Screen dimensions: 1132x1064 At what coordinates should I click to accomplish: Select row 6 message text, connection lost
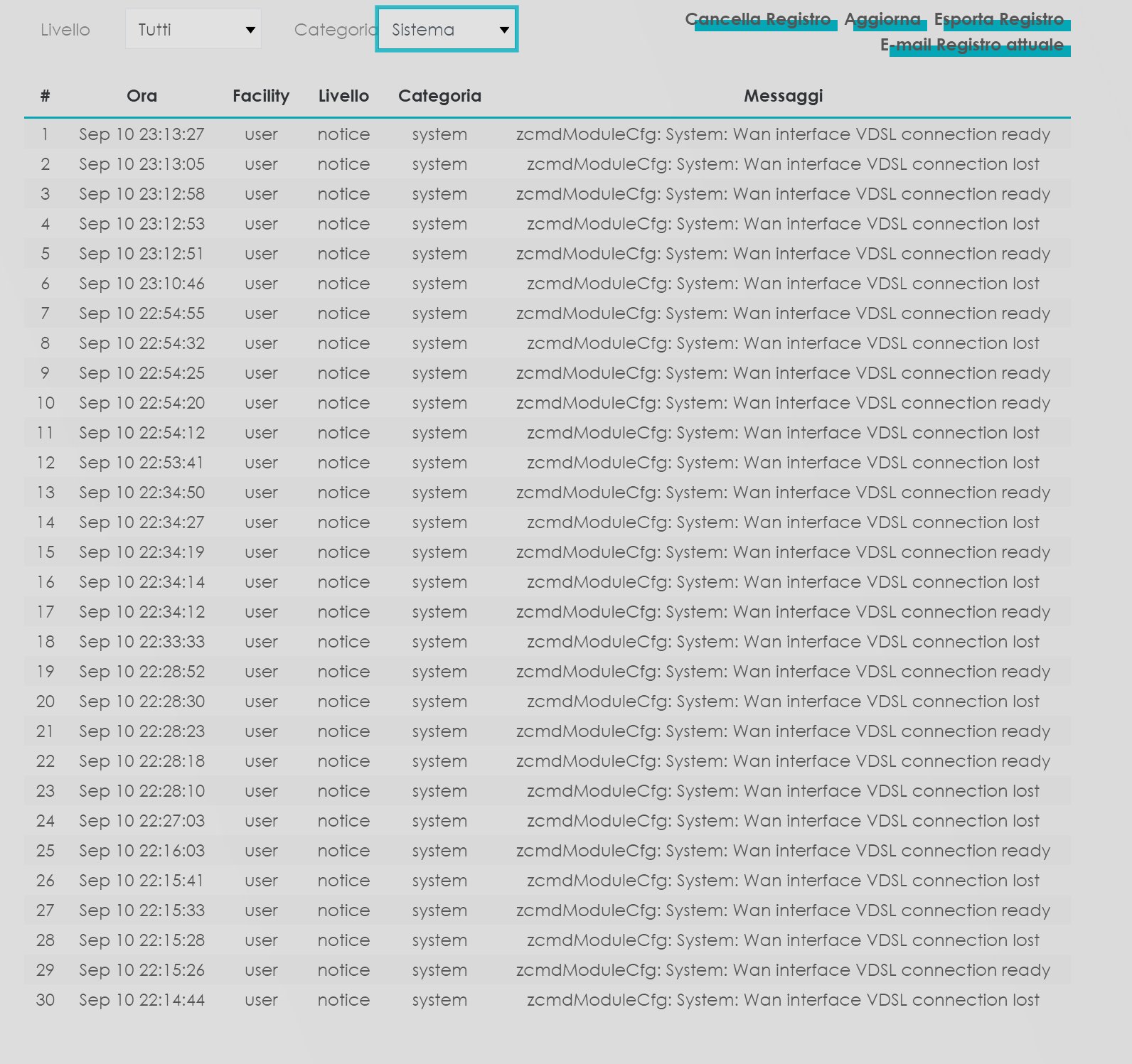pos(783,284)
